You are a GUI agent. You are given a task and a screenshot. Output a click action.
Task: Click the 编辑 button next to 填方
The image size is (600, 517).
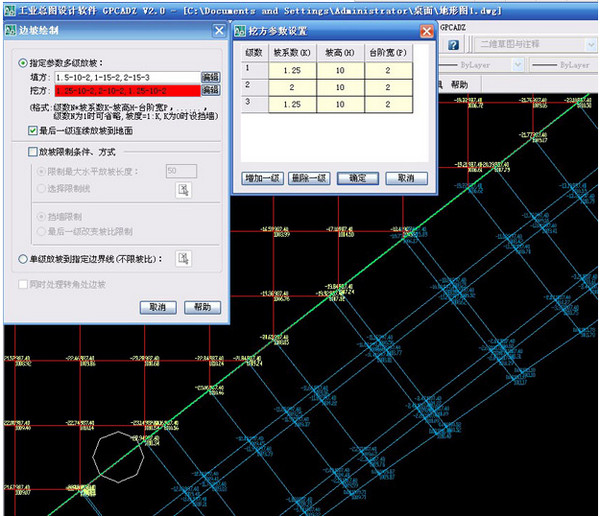click(x=210, y=76)
